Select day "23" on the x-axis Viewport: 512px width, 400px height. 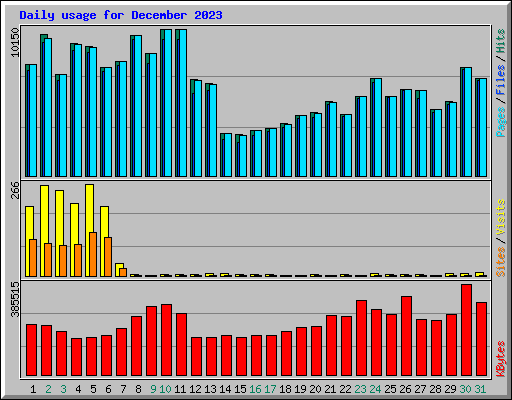tap(360, 389)
